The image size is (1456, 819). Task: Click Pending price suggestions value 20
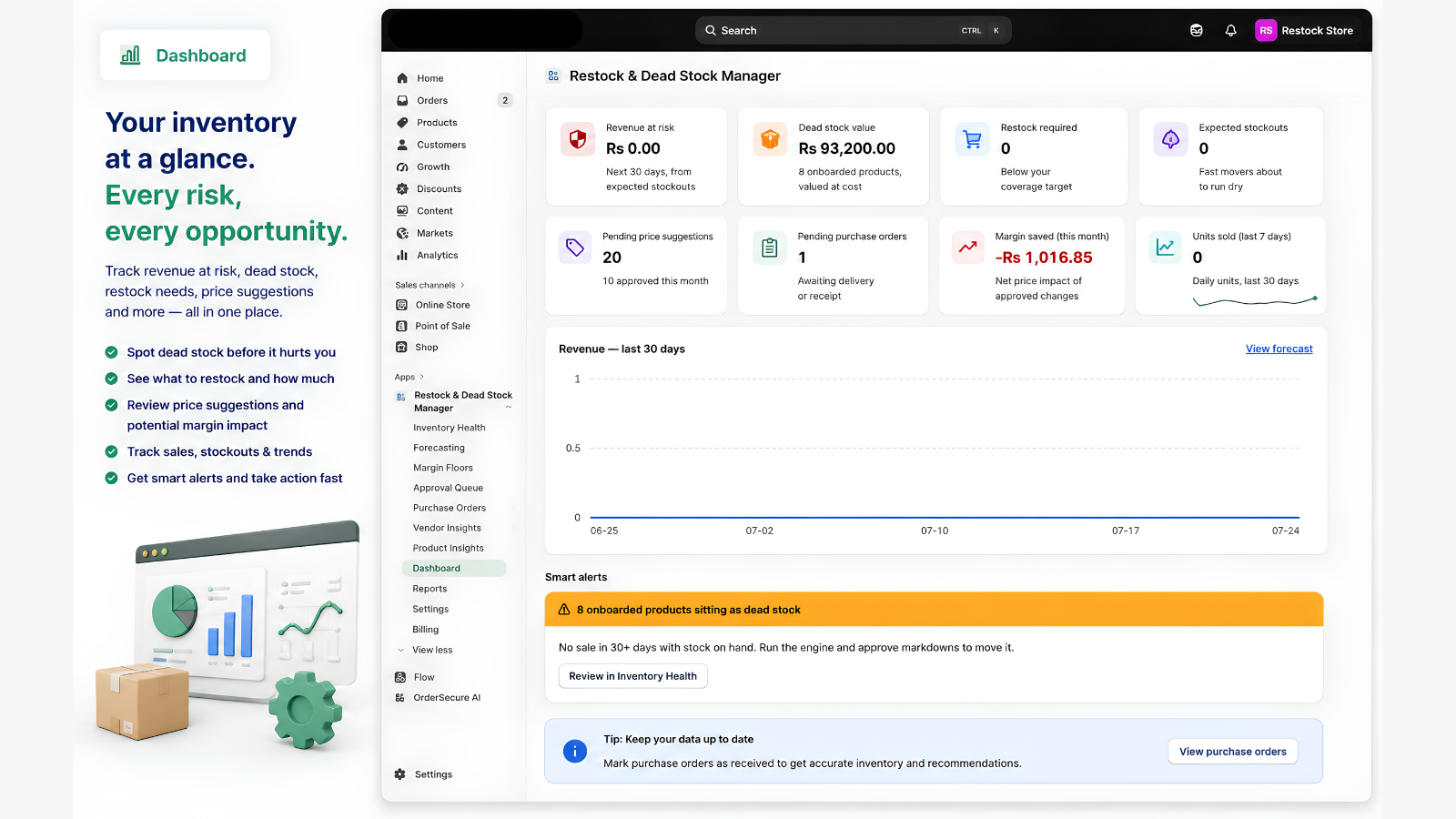612,258
